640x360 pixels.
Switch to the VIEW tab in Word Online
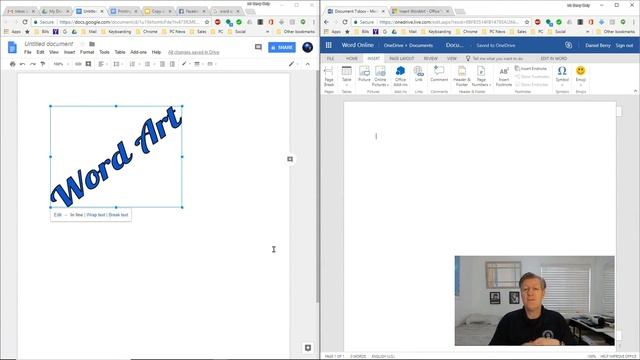tap(451, 59)
